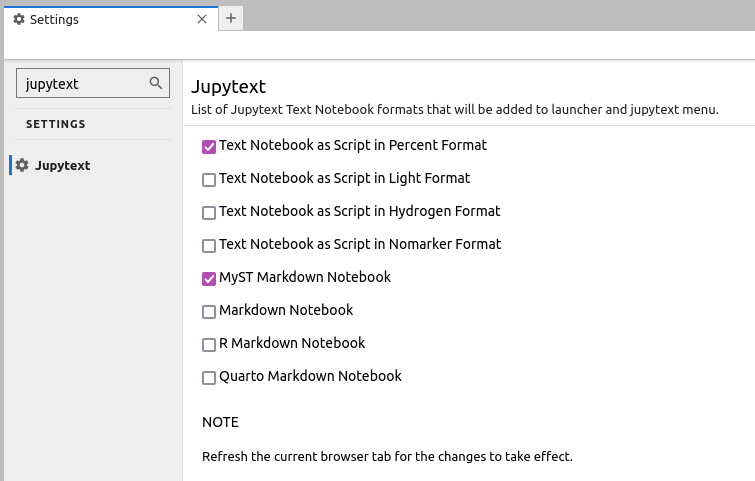Uncheck MyST Markdown Notebook checkbox
The width and height of the screenshot is (755, 481).
tap(208, 279)
